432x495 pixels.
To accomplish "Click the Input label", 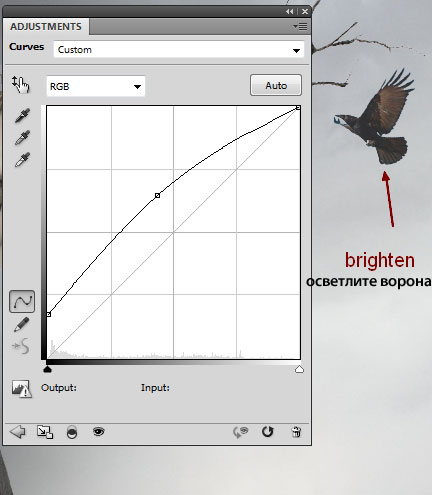I will 155,388.
